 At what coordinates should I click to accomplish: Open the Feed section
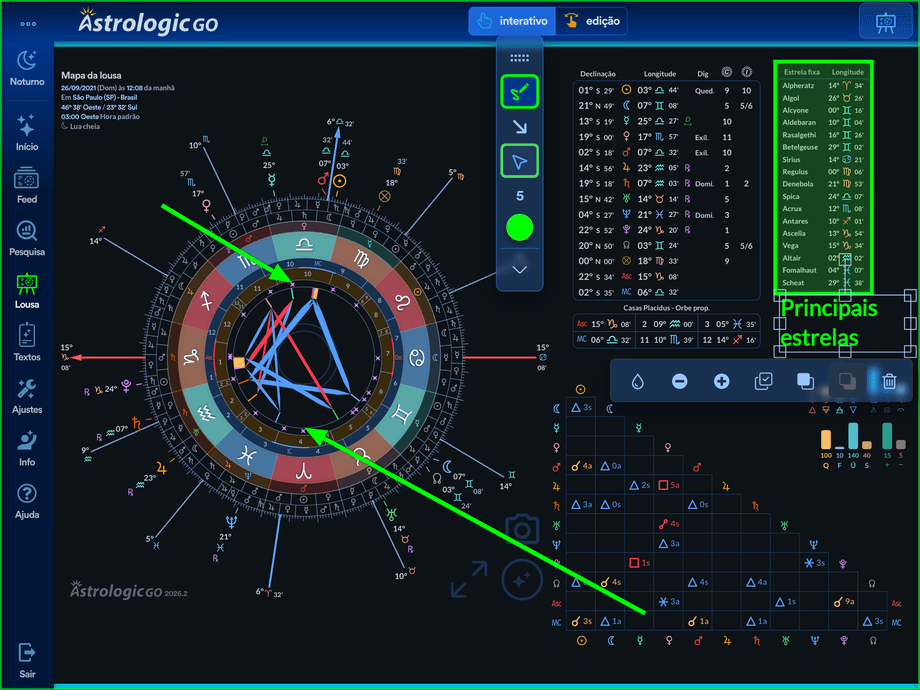(x=27, y=186)
